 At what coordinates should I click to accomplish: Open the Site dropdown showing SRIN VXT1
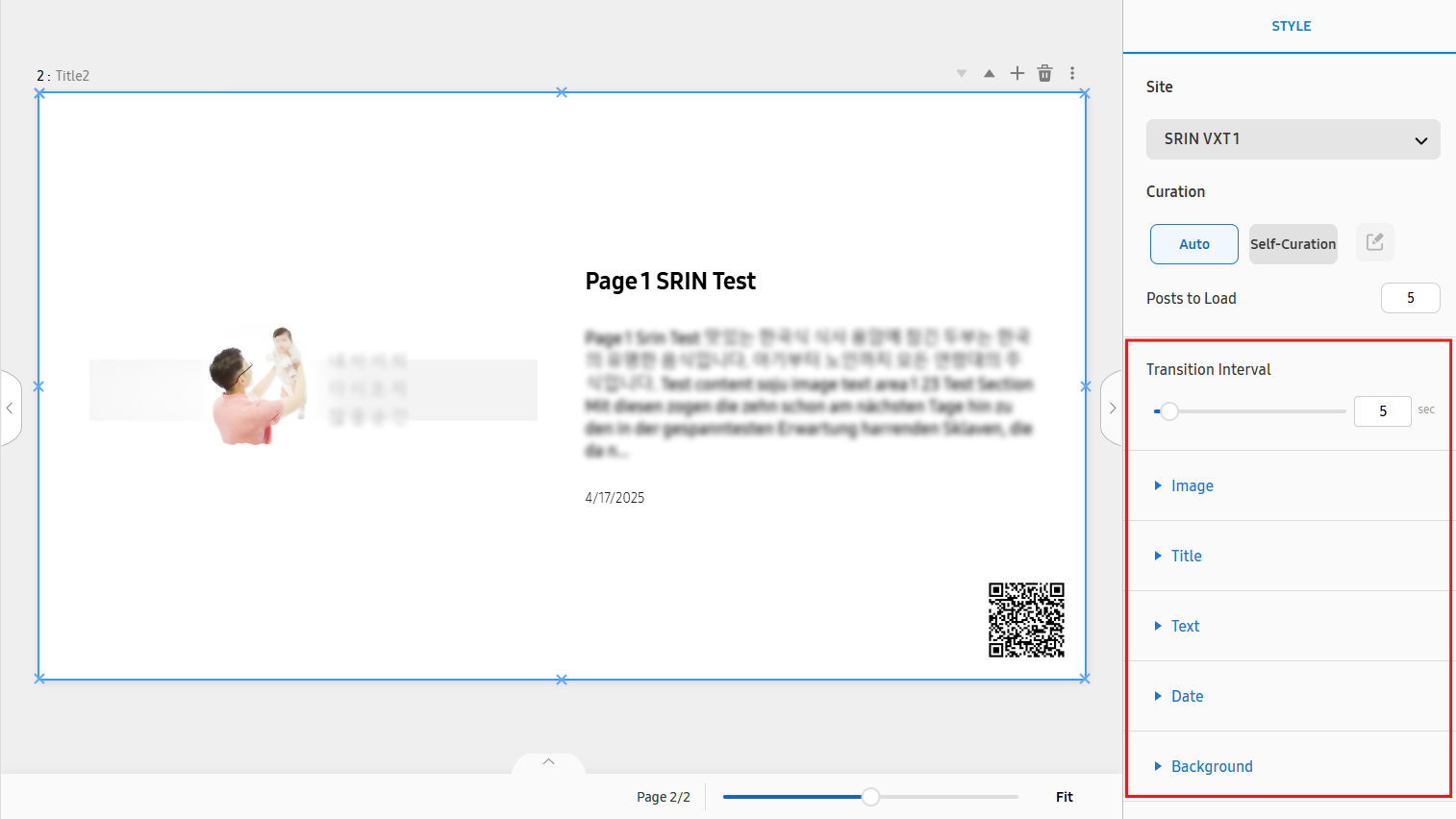[x=1293, y=139]
